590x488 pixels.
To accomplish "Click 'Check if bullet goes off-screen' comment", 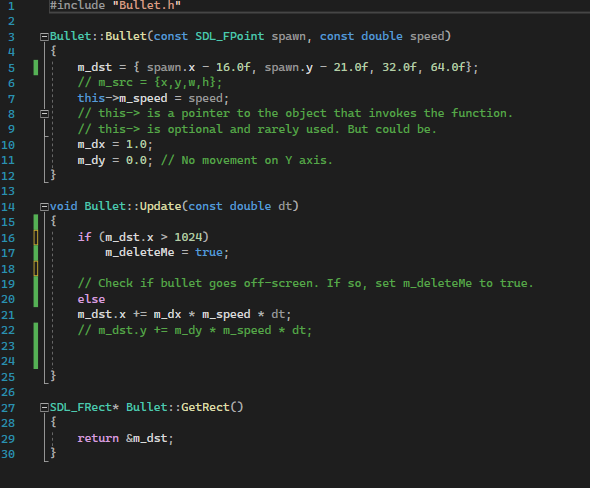I will 305,283.
